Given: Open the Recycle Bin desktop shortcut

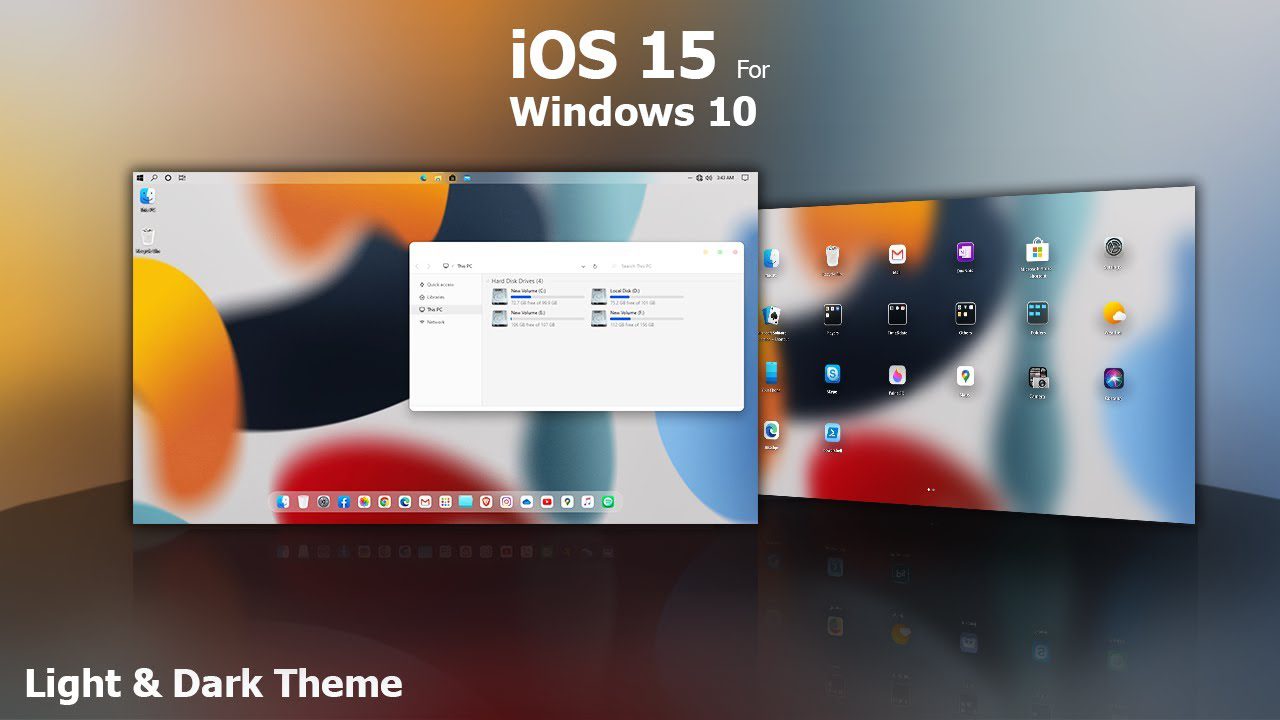Looking at the screenshot, I should click(148, 240).
